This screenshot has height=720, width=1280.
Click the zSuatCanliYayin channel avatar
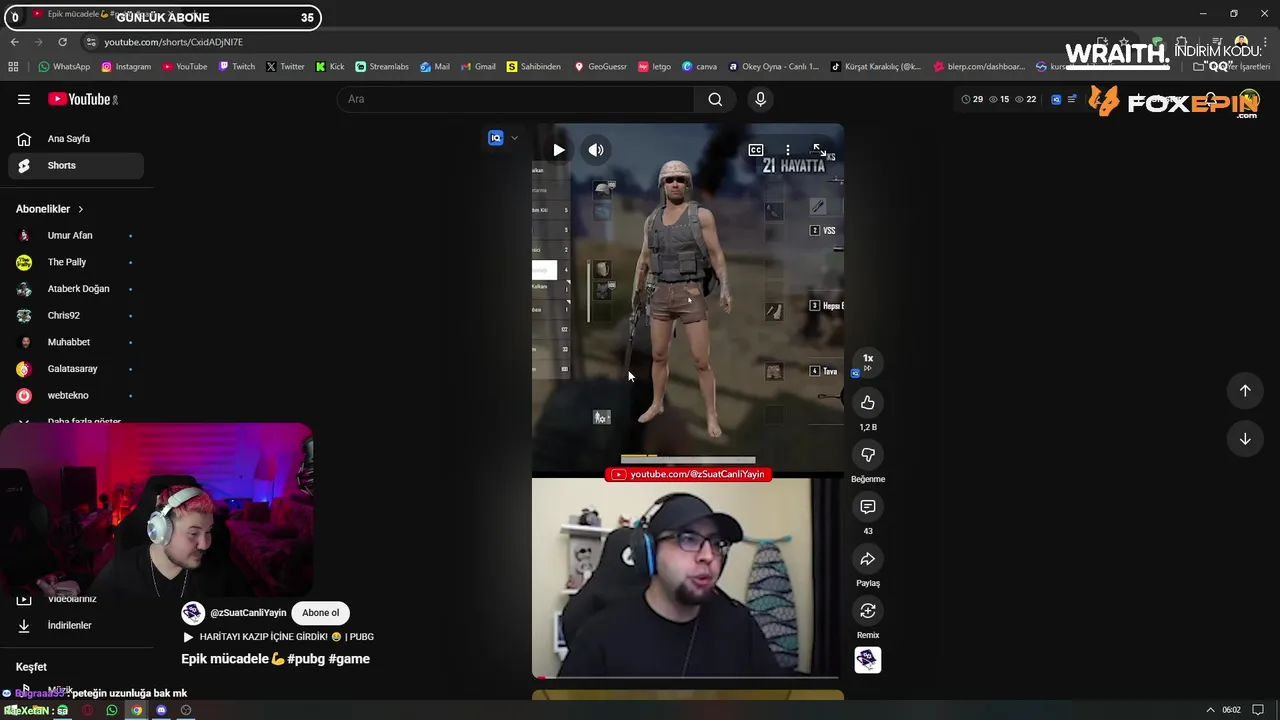[193, 613]
